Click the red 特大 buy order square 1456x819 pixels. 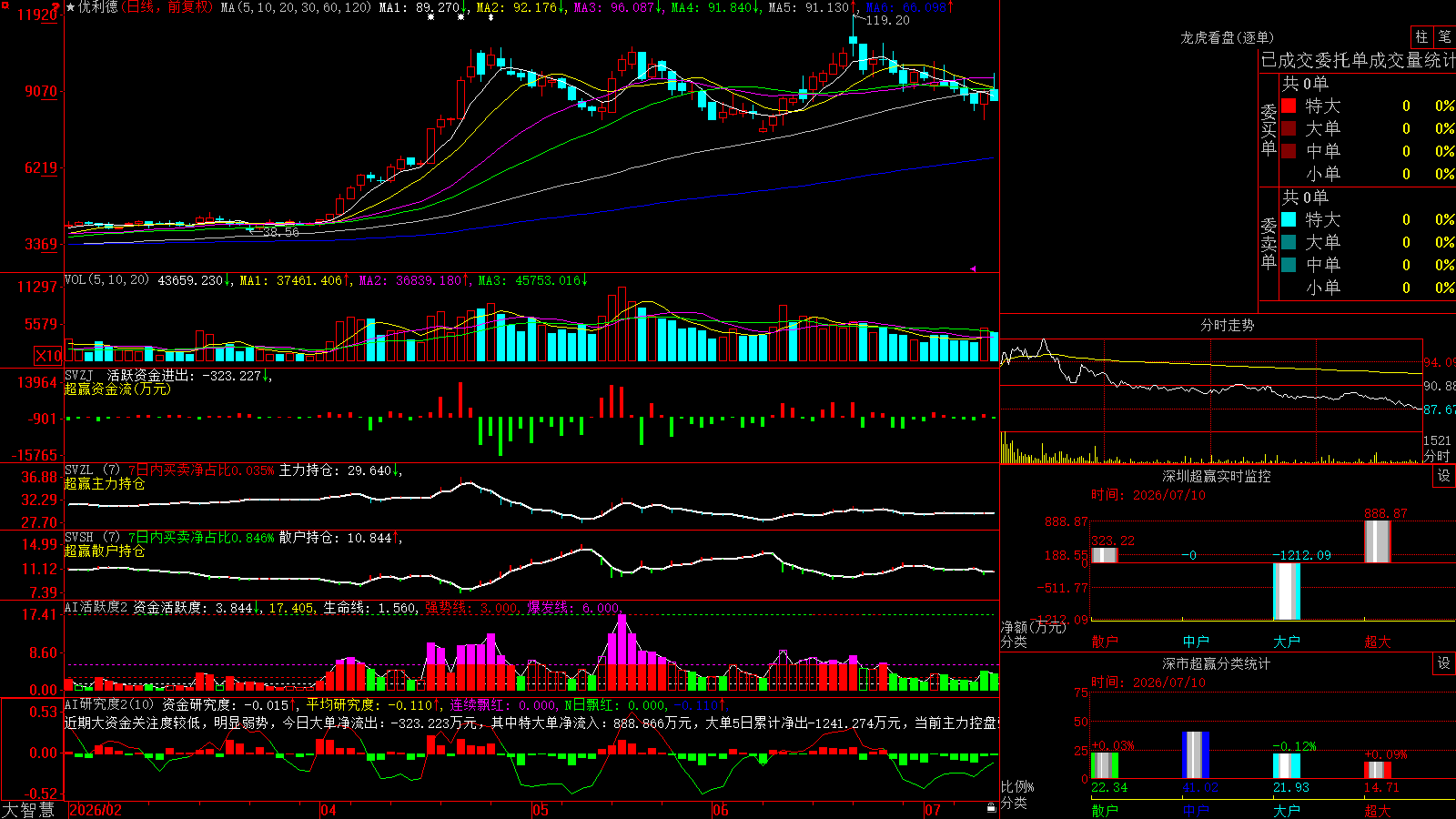1289,106
